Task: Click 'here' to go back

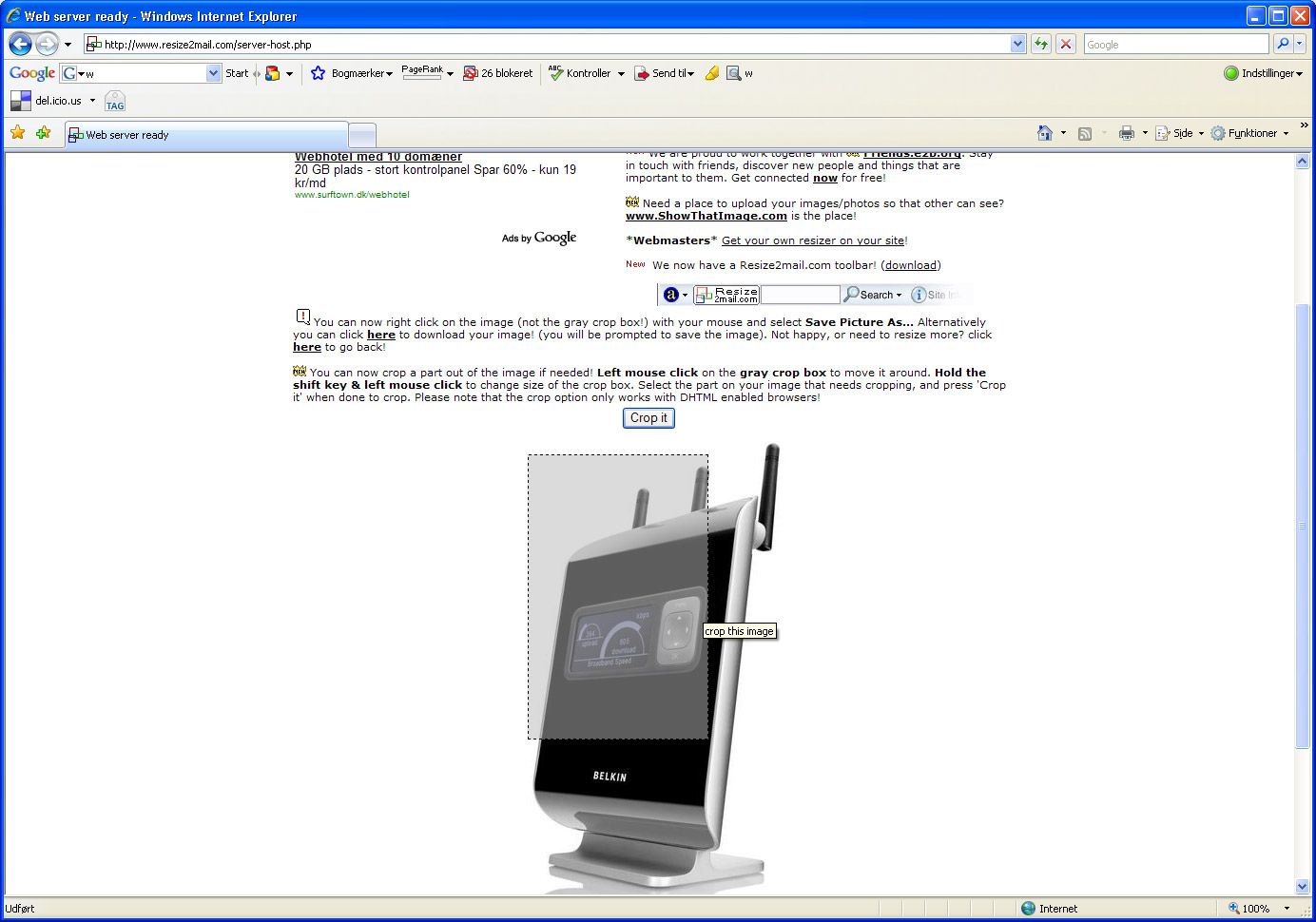Action: 307,347
